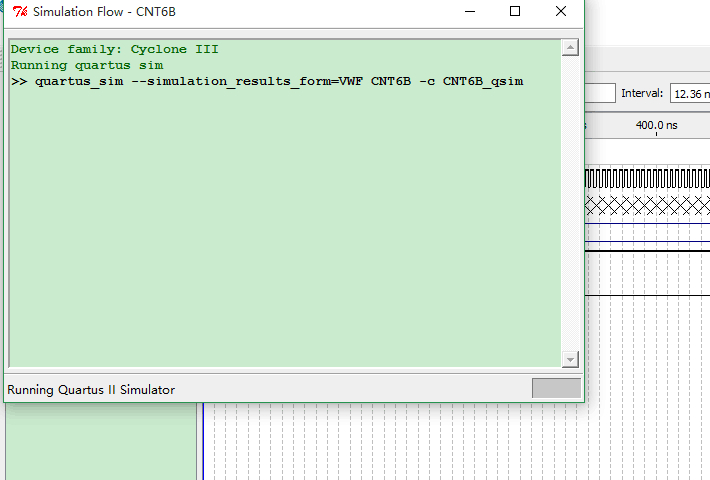Click the simulation progress bar
Image resolution: width=710 pixels, height=480 pixels.
pyautogui.click(x=556, y=388)
